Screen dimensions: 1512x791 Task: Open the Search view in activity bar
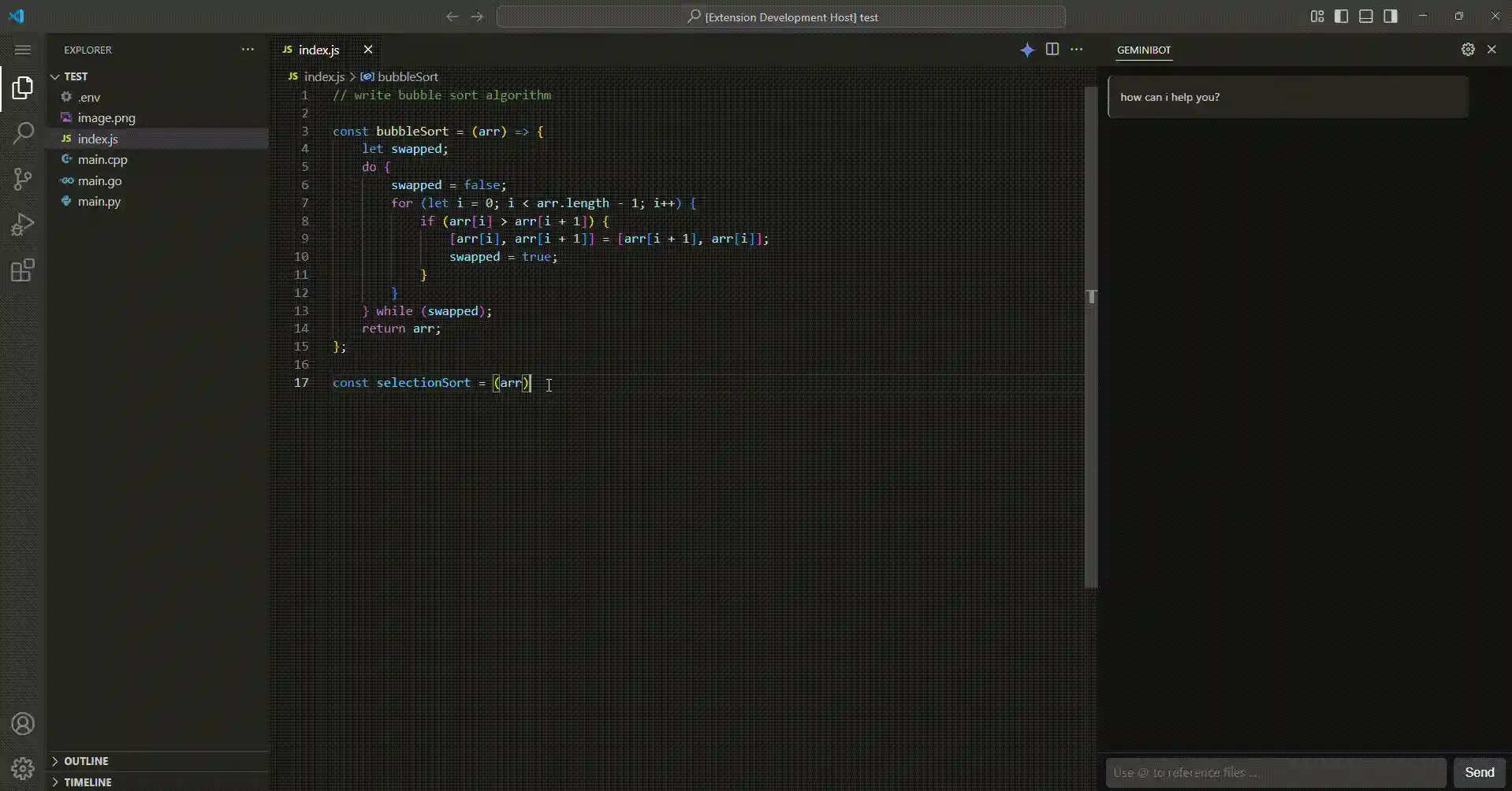[23, 133]
